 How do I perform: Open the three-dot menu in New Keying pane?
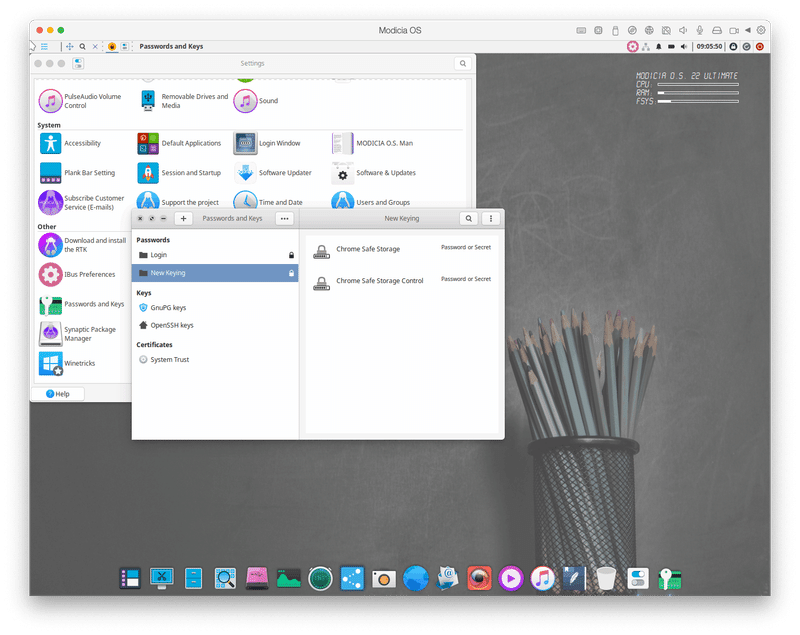[x=490, y=218]
